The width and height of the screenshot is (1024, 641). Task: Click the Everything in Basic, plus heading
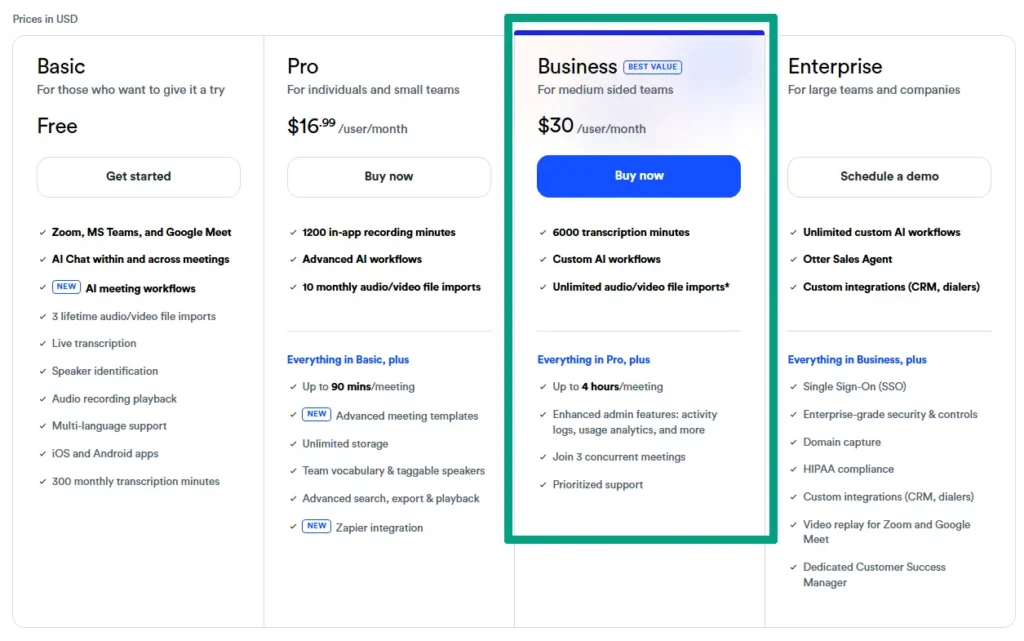point(348,360)
